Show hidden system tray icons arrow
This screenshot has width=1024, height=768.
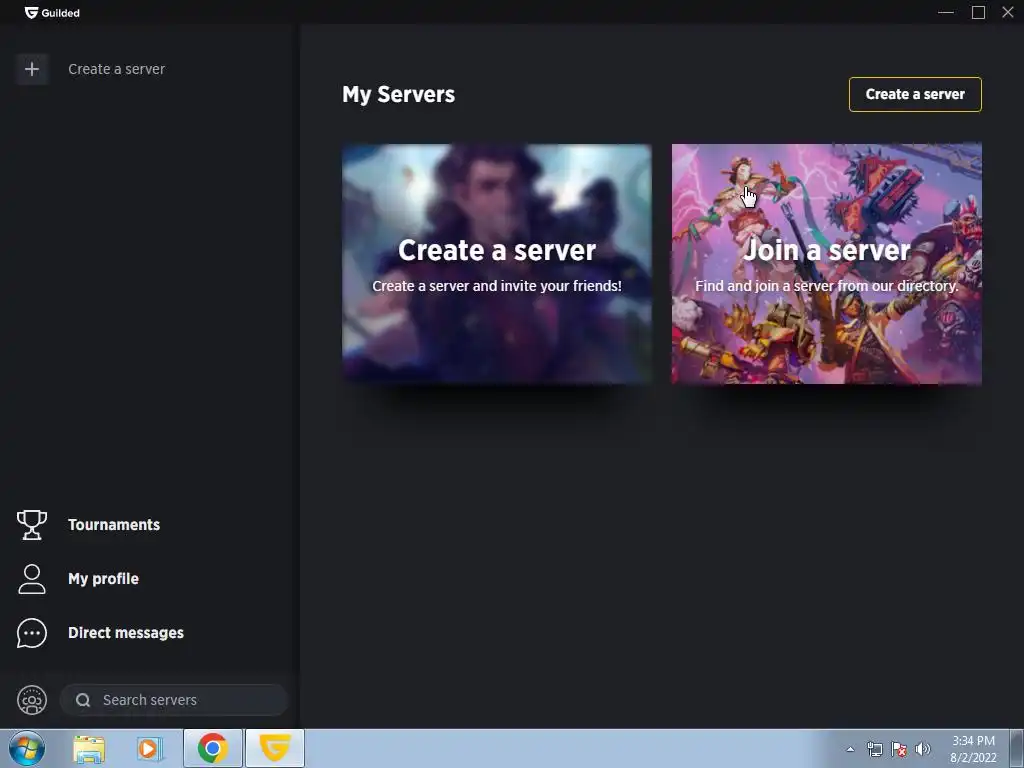click(x=850, y=749)
